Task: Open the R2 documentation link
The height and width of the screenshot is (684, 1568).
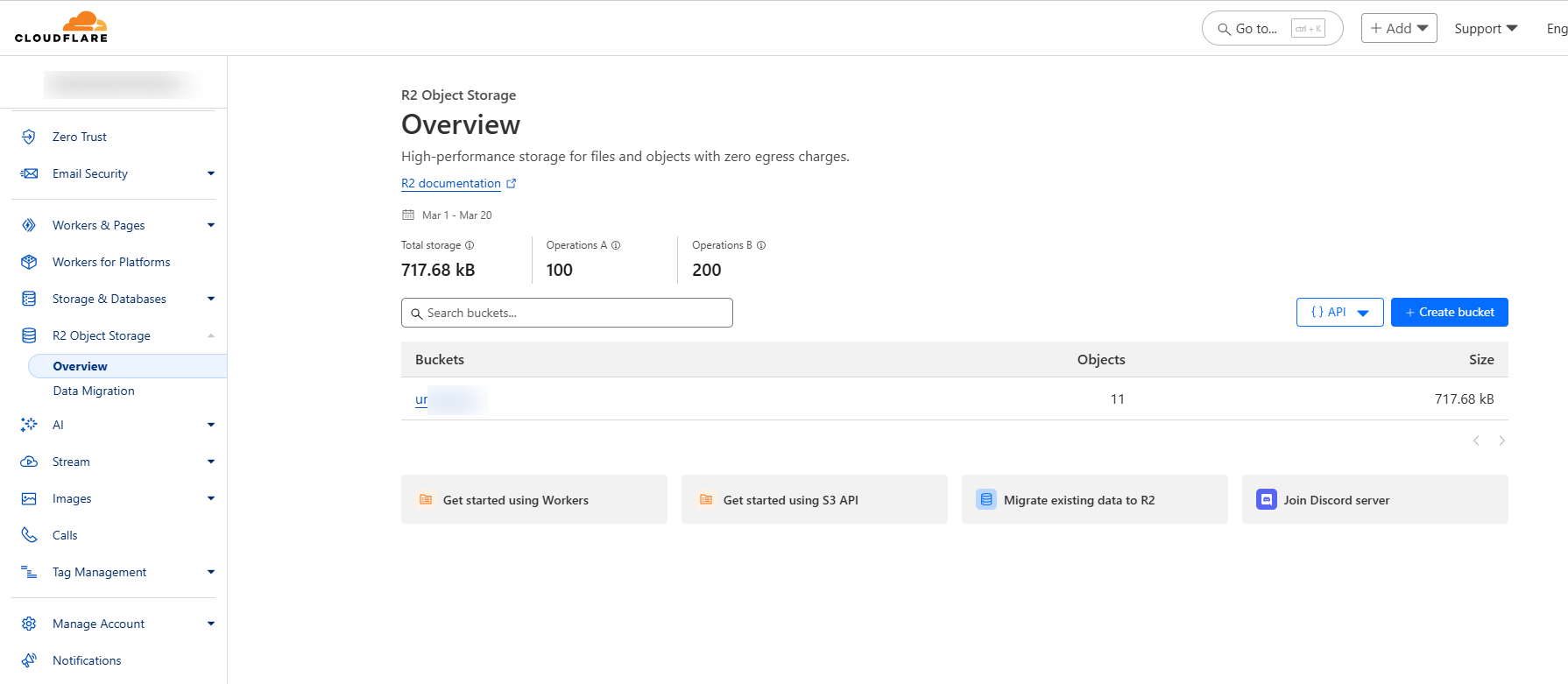Action: (451, 183)
